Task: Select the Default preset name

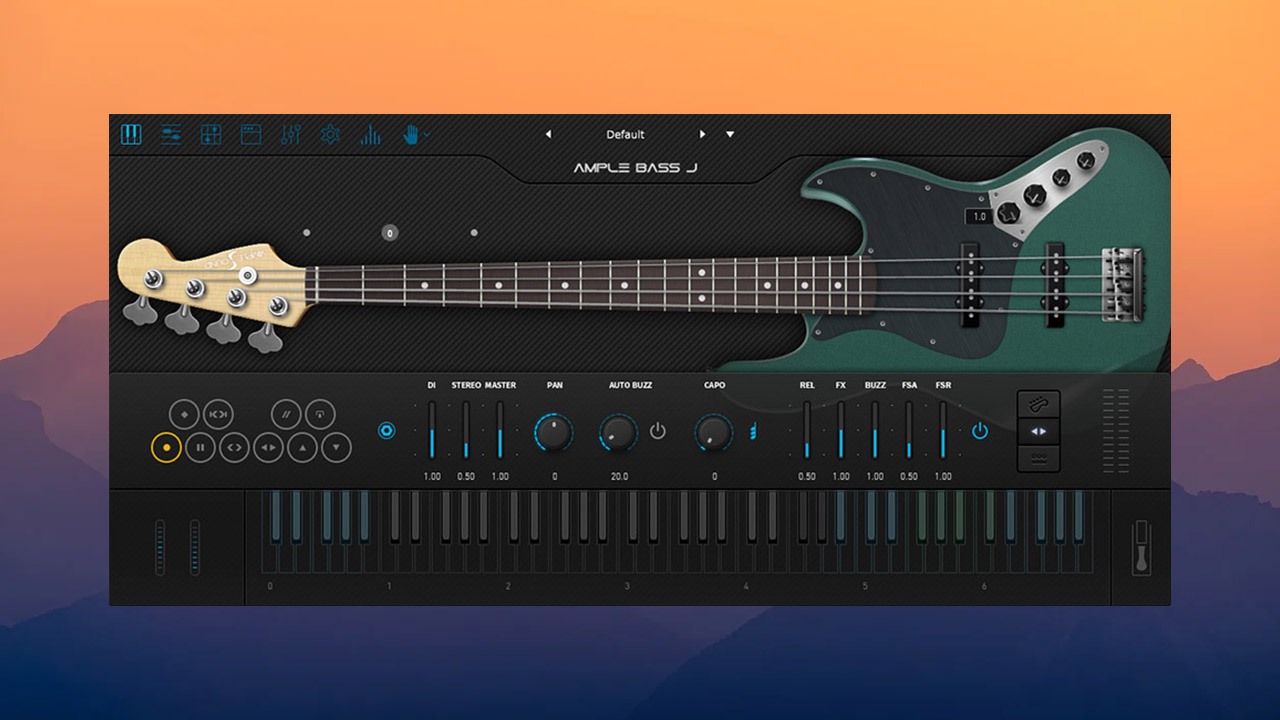Action: (x=623, y=134)
